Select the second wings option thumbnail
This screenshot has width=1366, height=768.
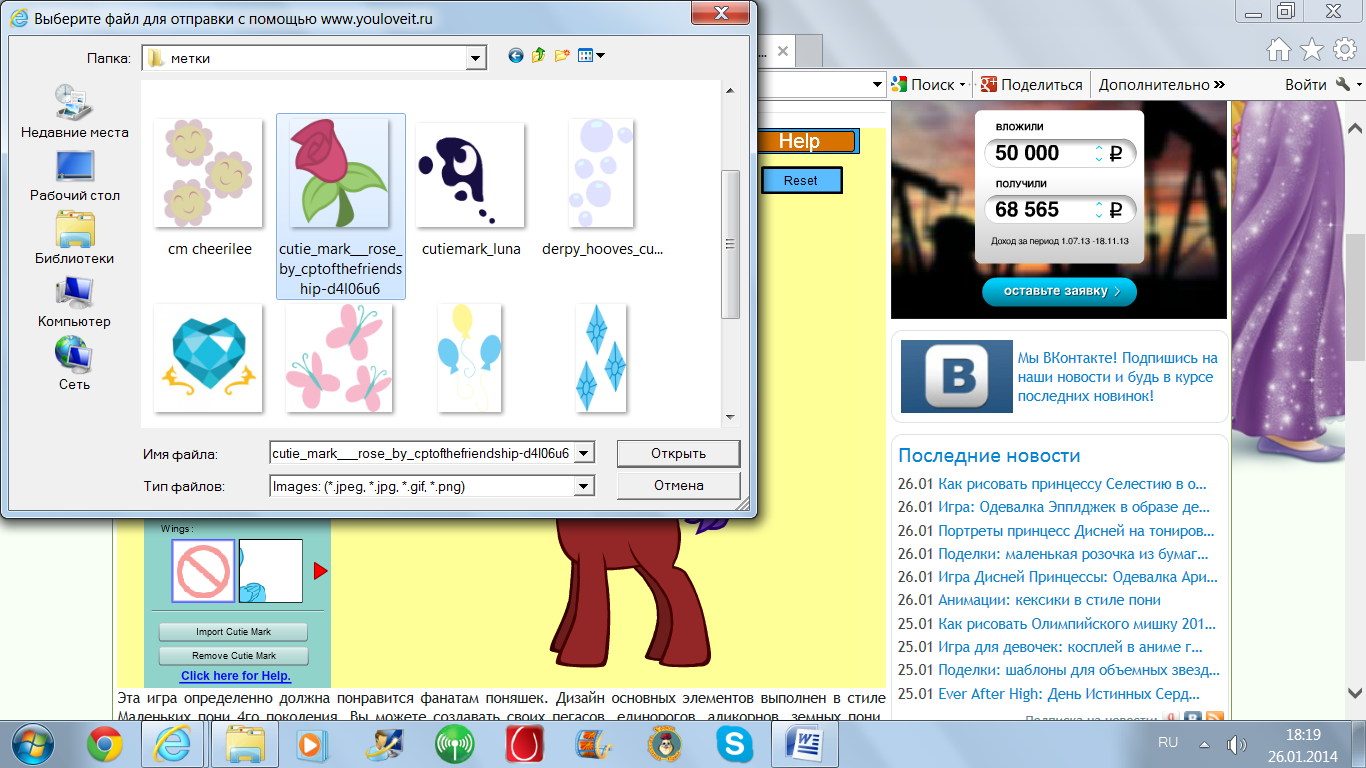[270, 571]
